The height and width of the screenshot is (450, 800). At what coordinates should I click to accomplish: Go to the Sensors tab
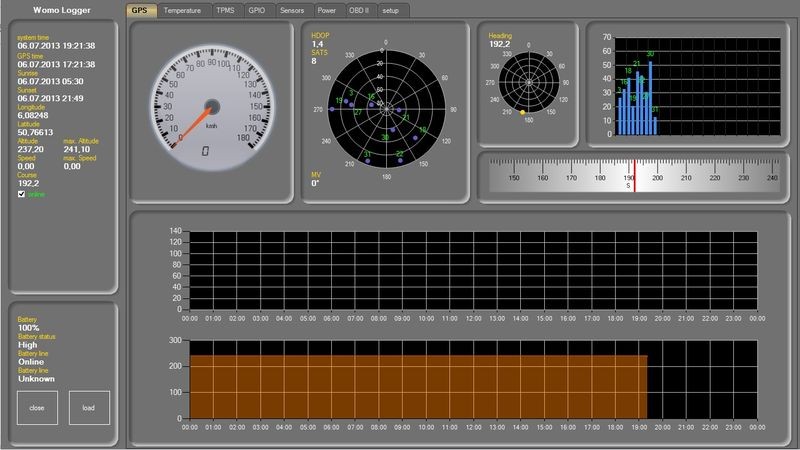[x=292, y=10]
